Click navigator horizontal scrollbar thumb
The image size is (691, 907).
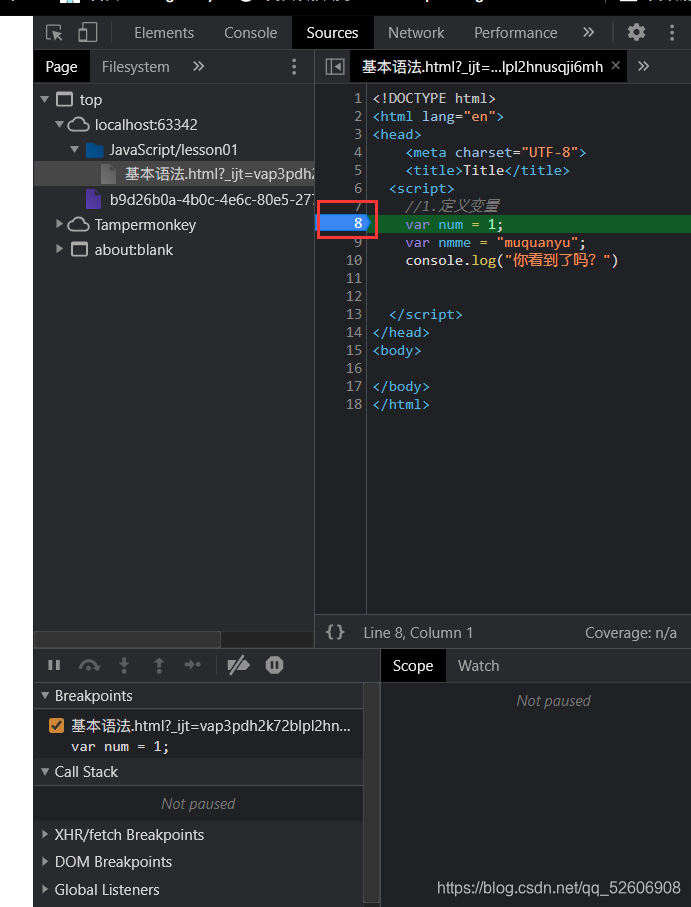(127, 639)
